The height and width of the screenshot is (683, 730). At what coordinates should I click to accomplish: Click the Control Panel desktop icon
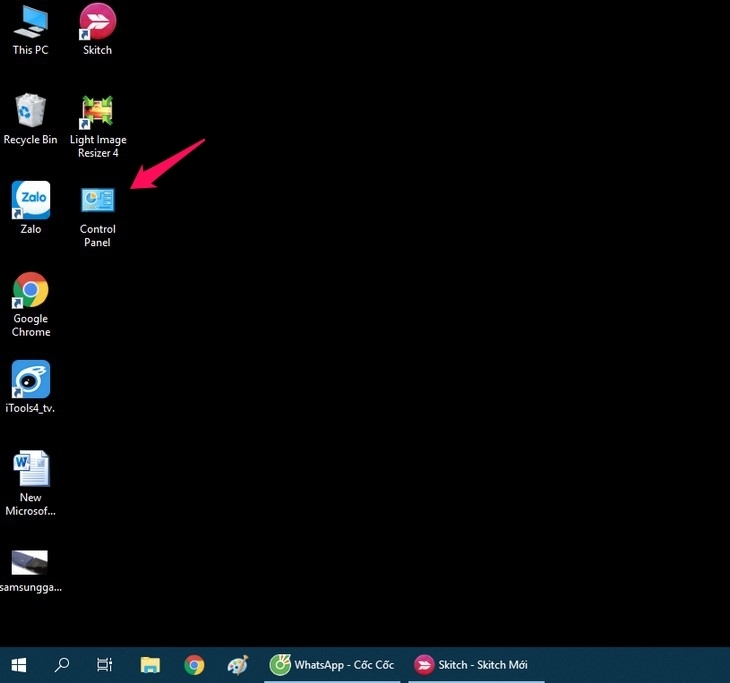(97, 200)
